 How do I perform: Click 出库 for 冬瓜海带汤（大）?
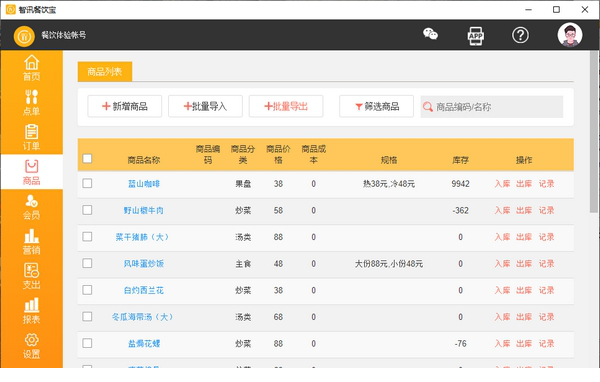(x=524, y=317)
